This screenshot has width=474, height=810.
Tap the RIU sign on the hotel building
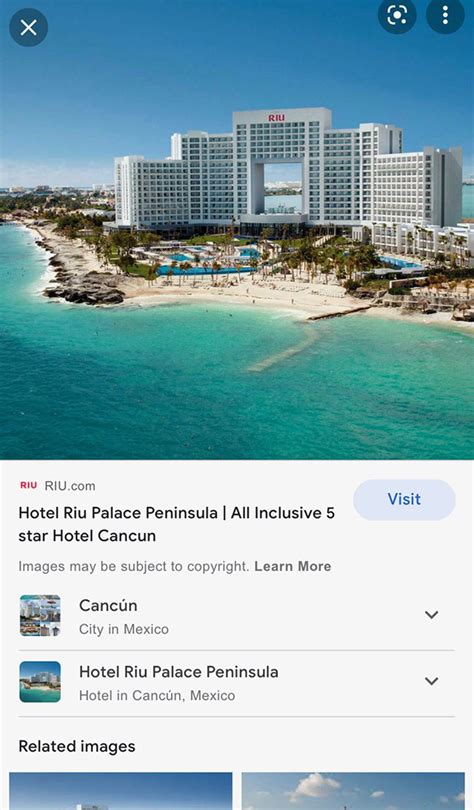(x=277, y=118)
